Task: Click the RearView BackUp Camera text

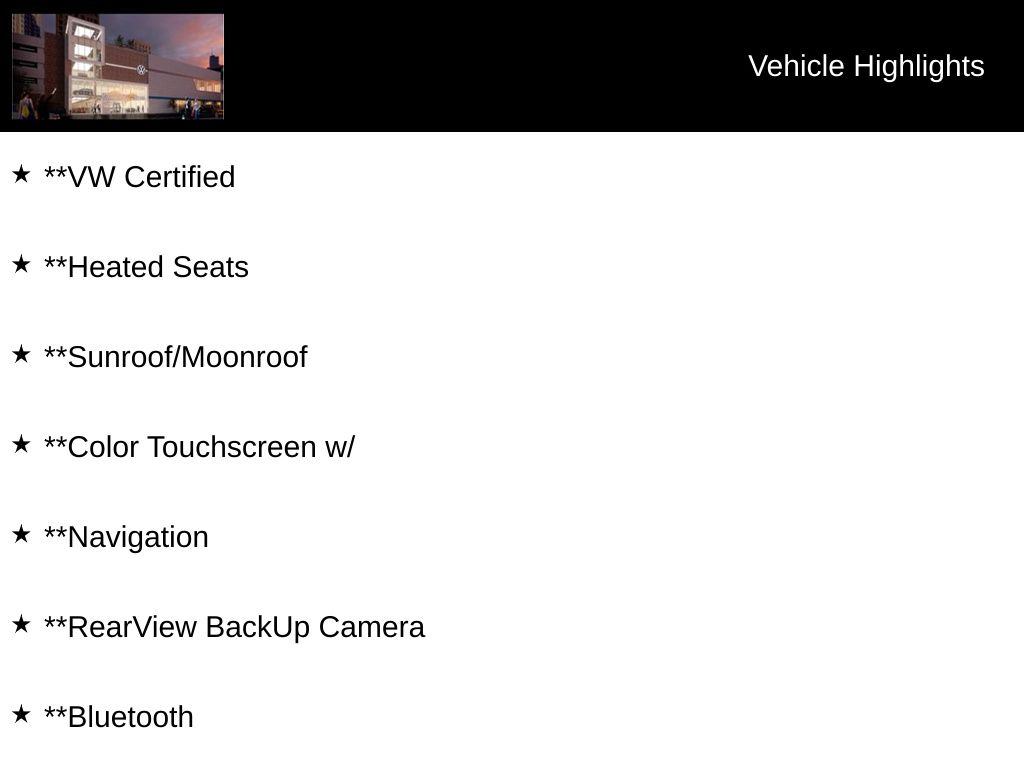Action: (234, 627)
